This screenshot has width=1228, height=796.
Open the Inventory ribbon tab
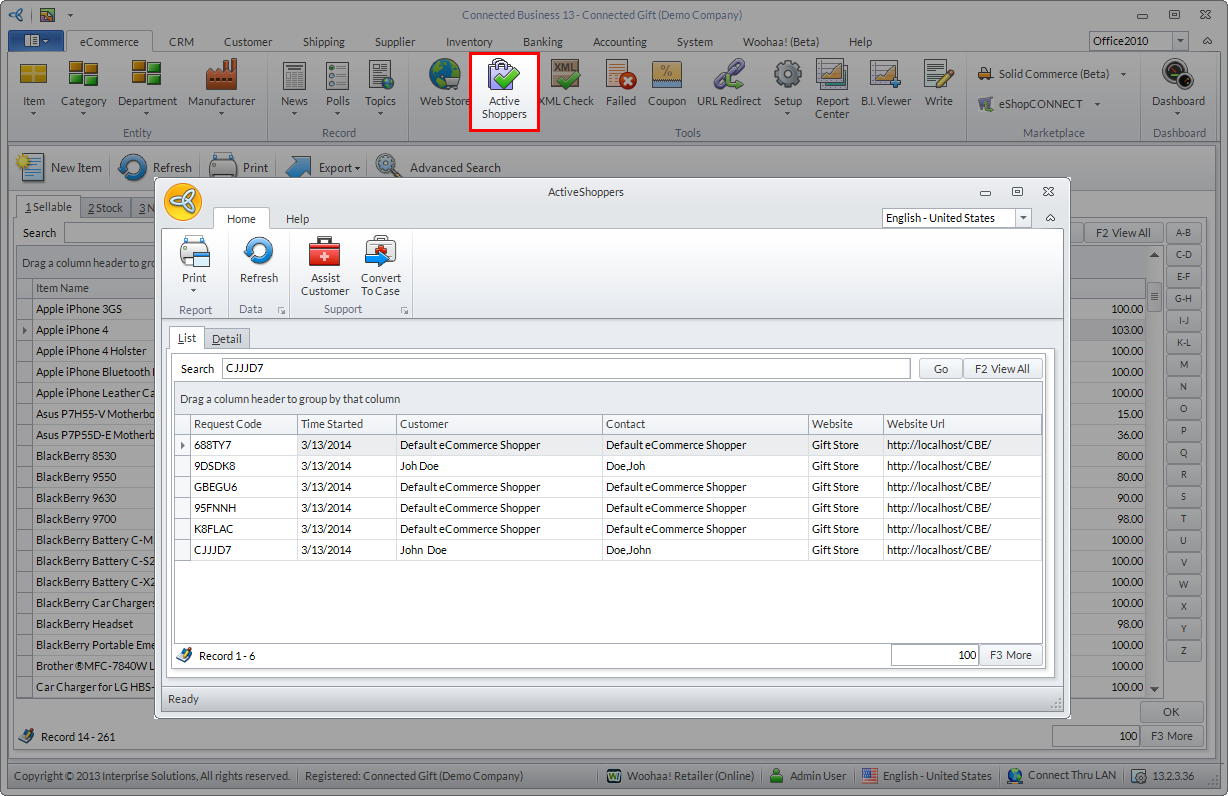tap(469, 42)
